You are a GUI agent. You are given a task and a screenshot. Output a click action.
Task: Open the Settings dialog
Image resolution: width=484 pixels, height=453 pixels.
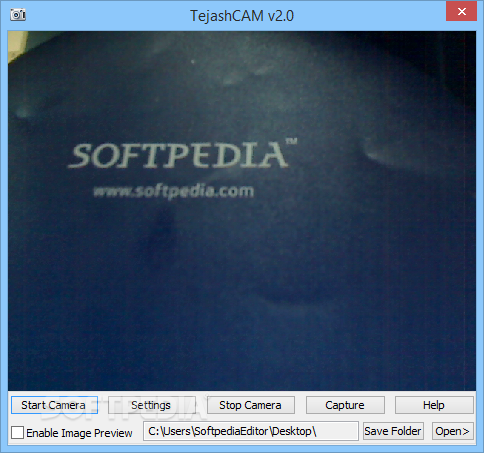[x=152, y=405]
